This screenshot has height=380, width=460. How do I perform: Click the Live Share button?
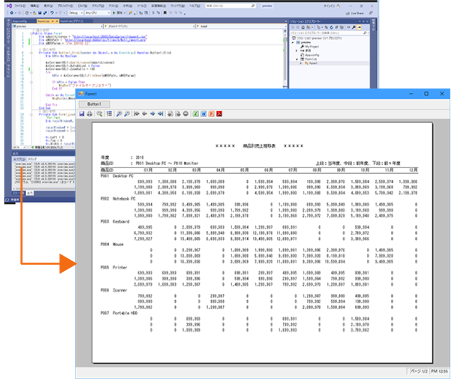(355, 13)
